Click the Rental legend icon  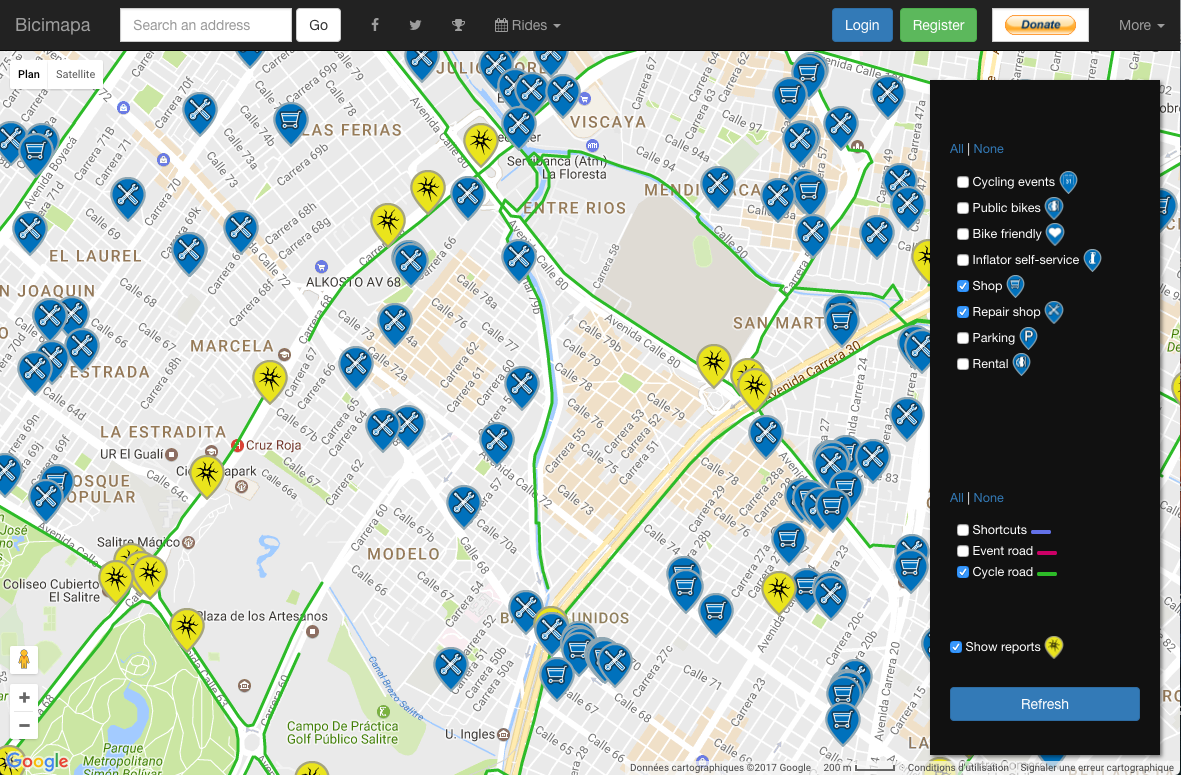point(1021,363)
